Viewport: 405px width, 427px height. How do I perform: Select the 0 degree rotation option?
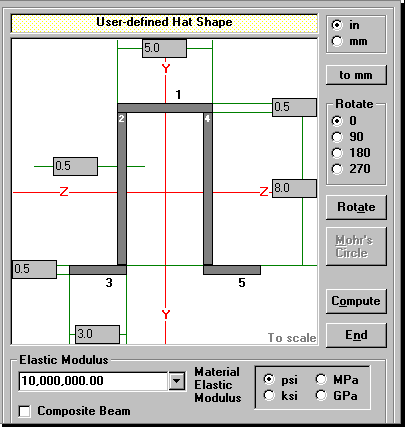coord(337,121)
